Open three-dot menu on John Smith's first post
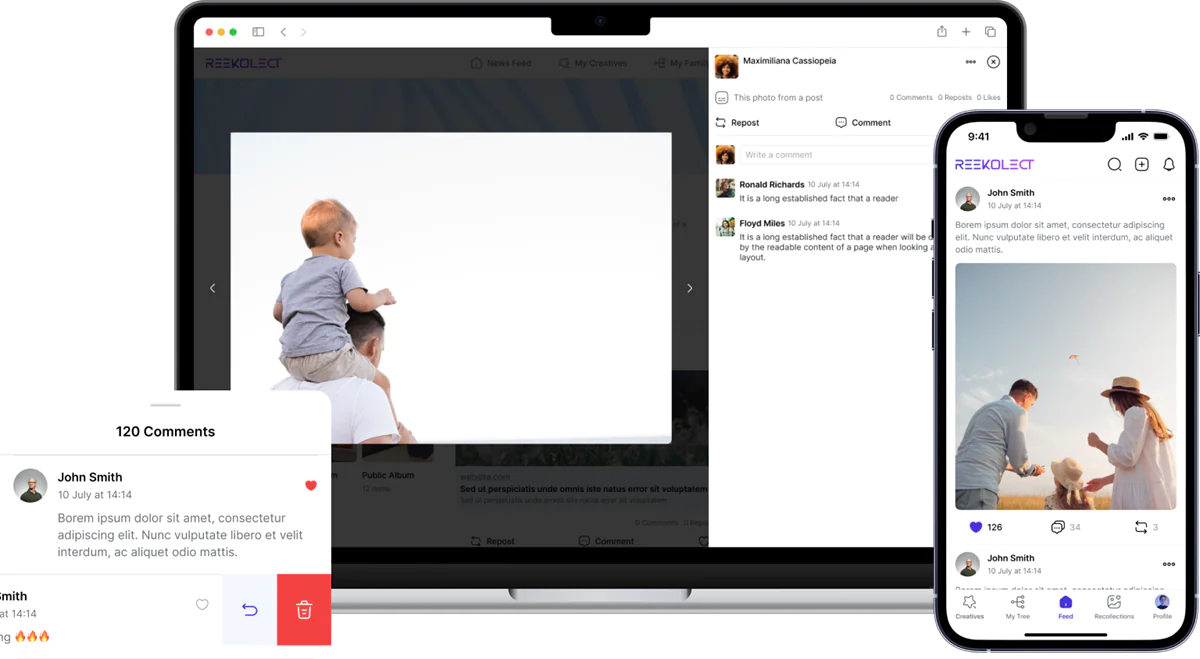Viewport: 1200px width, 659px height. pos(1168,199)
